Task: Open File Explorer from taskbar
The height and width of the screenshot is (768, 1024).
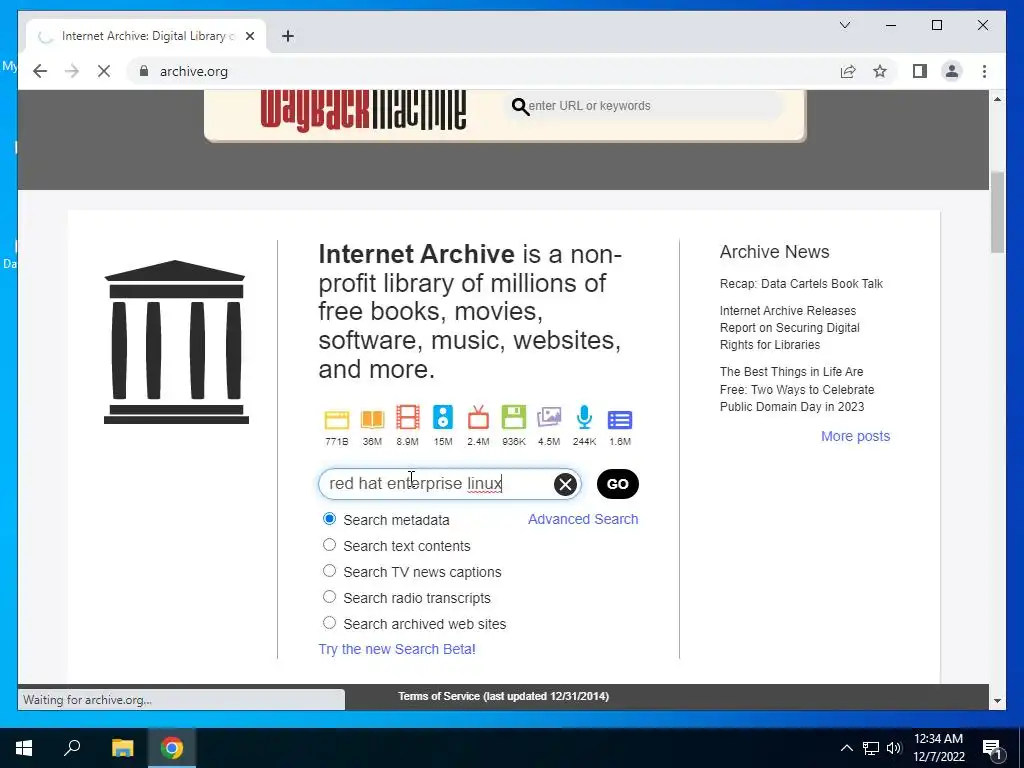Action: [122, 748]
